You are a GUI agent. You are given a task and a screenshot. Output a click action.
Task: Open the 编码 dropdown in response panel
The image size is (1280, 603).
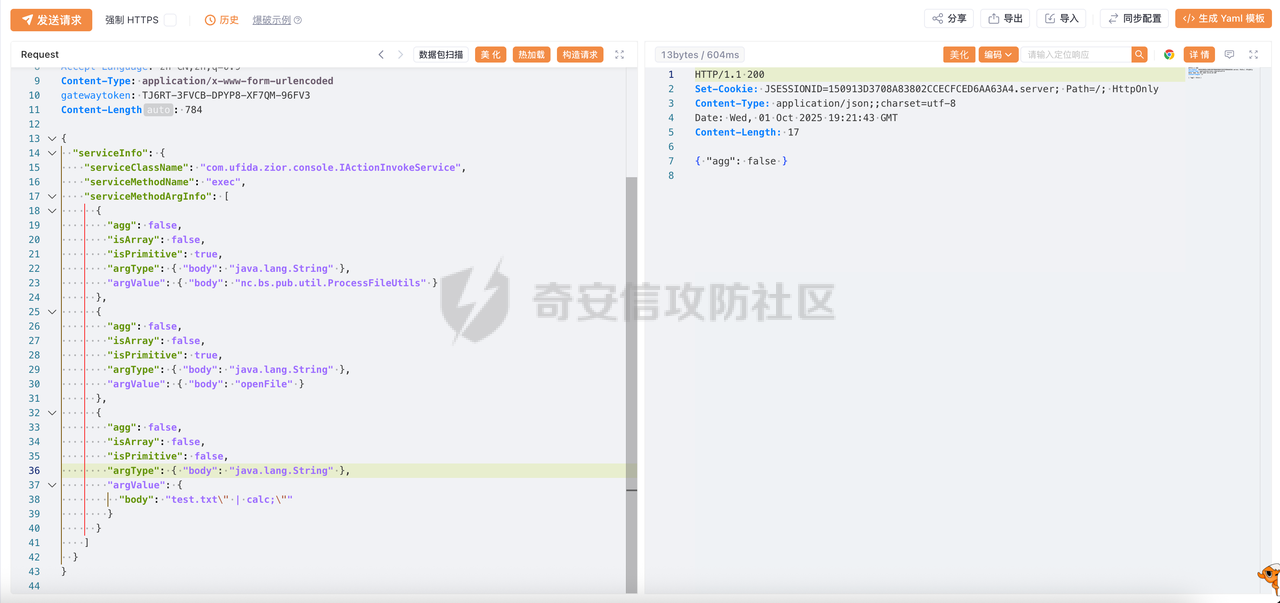click(x=997, y=55)
